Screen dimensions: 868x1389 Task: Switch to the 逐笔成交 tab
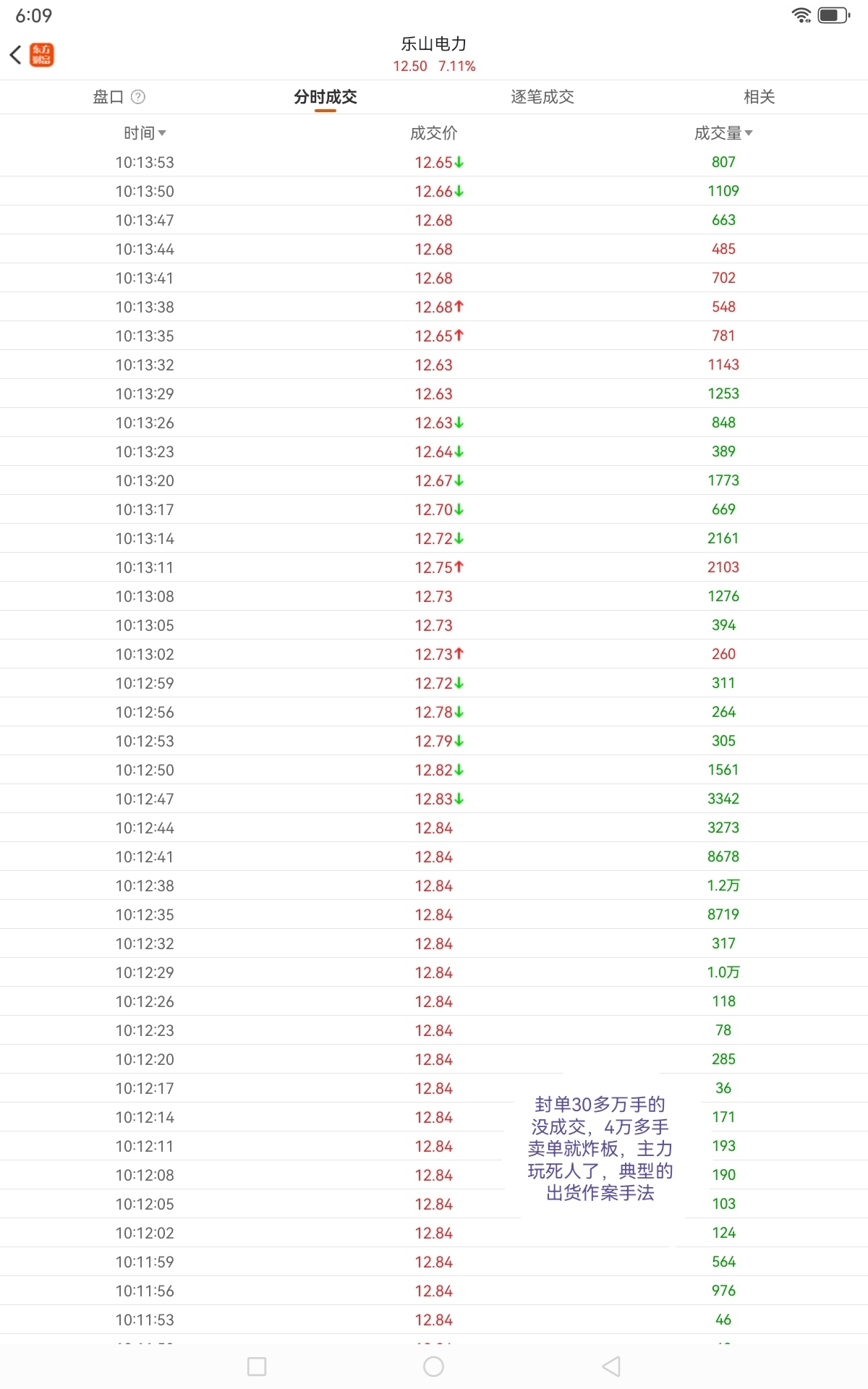point(542,97)
